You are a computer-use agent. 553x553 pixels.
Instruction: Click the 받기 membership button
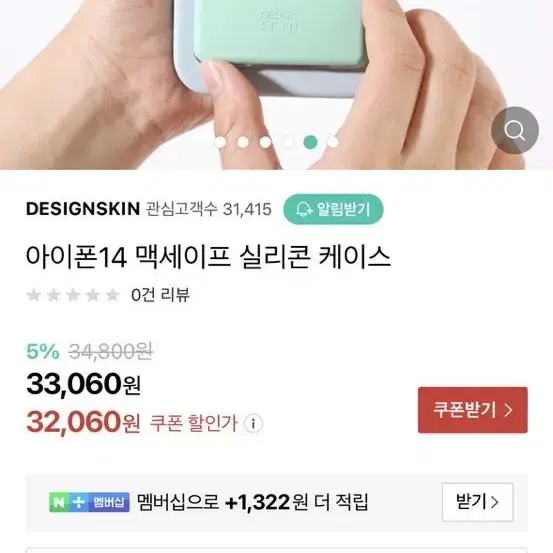(478, 502)
